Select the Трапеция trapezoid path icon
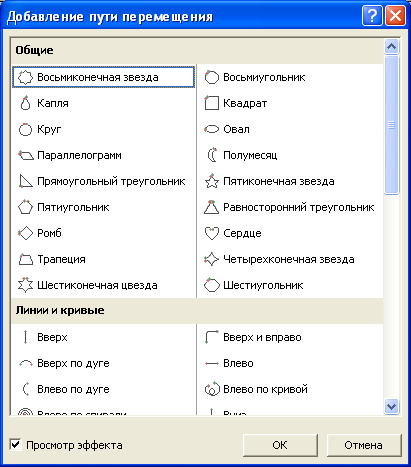The image size is (411, 467). coord(25,259)
